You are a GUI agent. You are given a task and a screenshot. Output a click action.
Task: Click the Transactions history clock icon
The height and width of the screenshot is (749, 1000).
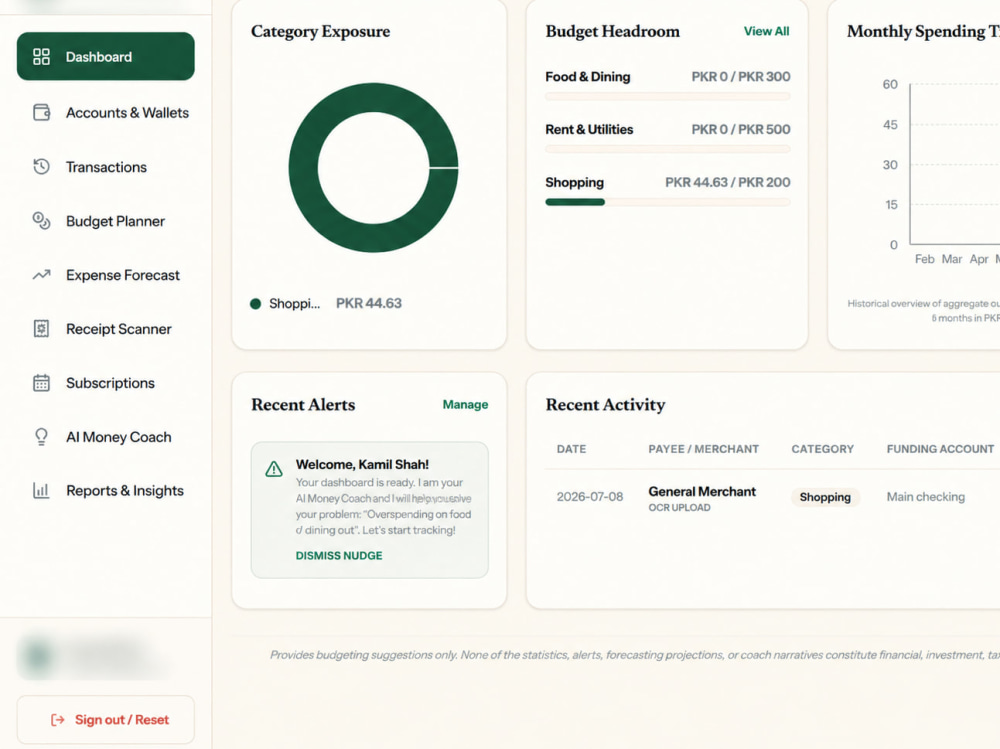[41, 167]
